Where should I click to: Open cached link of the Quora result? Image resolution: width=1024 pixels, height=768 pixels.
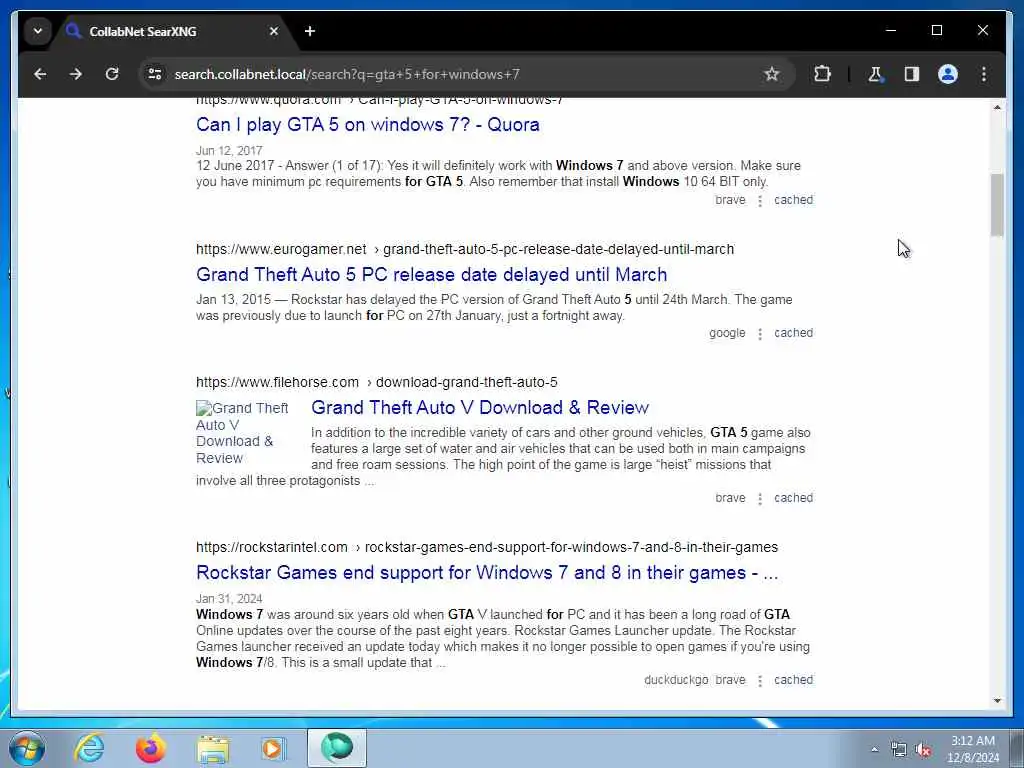(793, 200)
